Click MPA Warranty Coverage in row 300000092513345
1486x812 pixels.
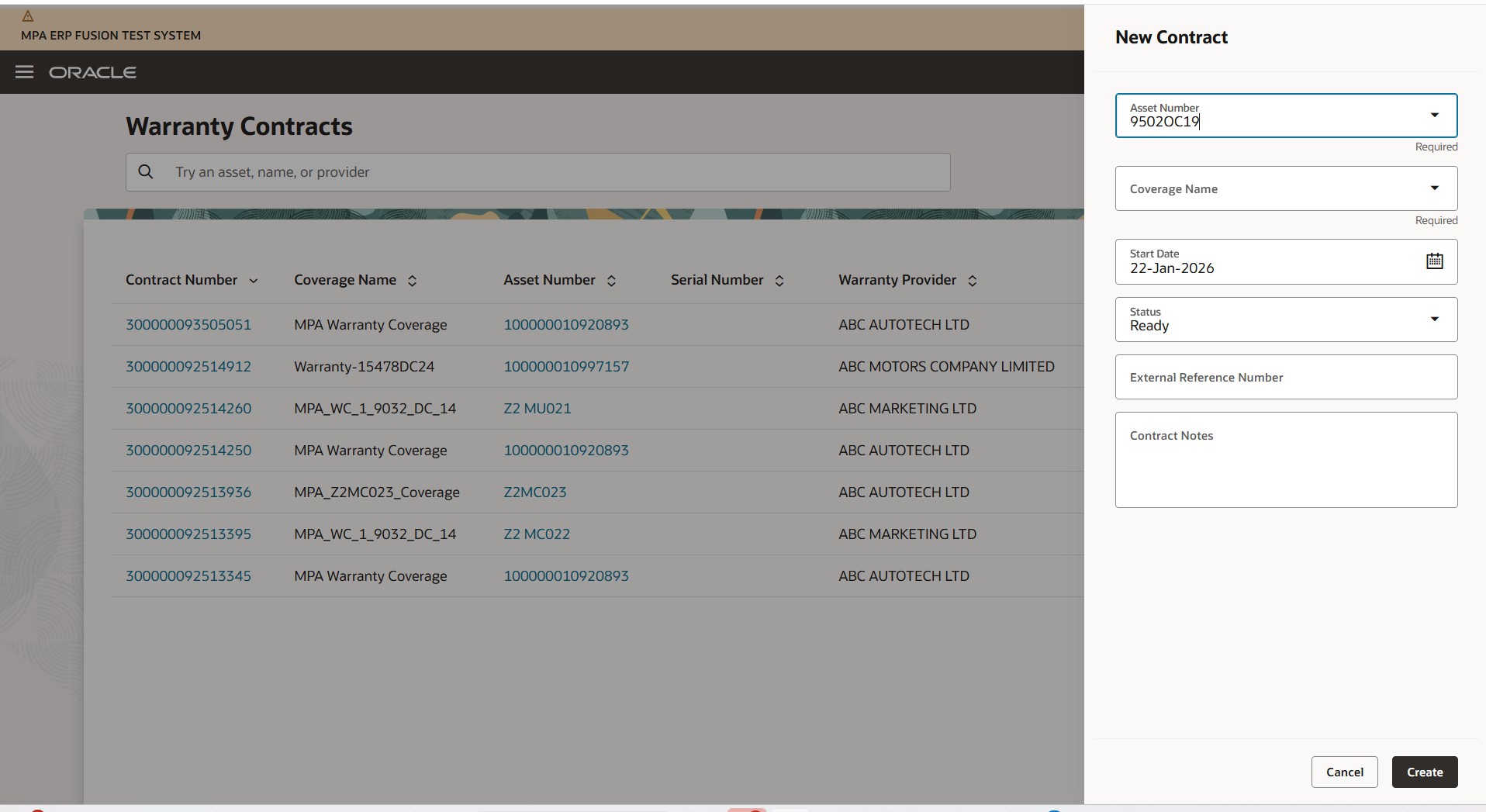pyautogui.click(x=371, y=576)
